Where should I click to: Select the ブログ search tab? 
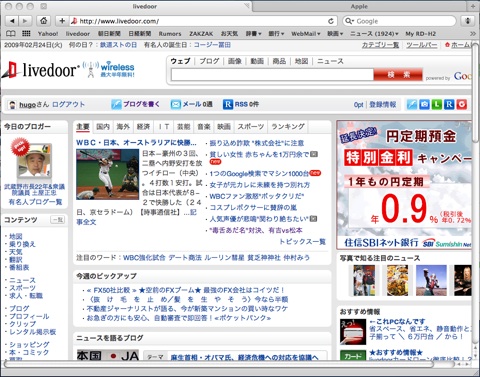pyautogui.click(x=209, y=61)
